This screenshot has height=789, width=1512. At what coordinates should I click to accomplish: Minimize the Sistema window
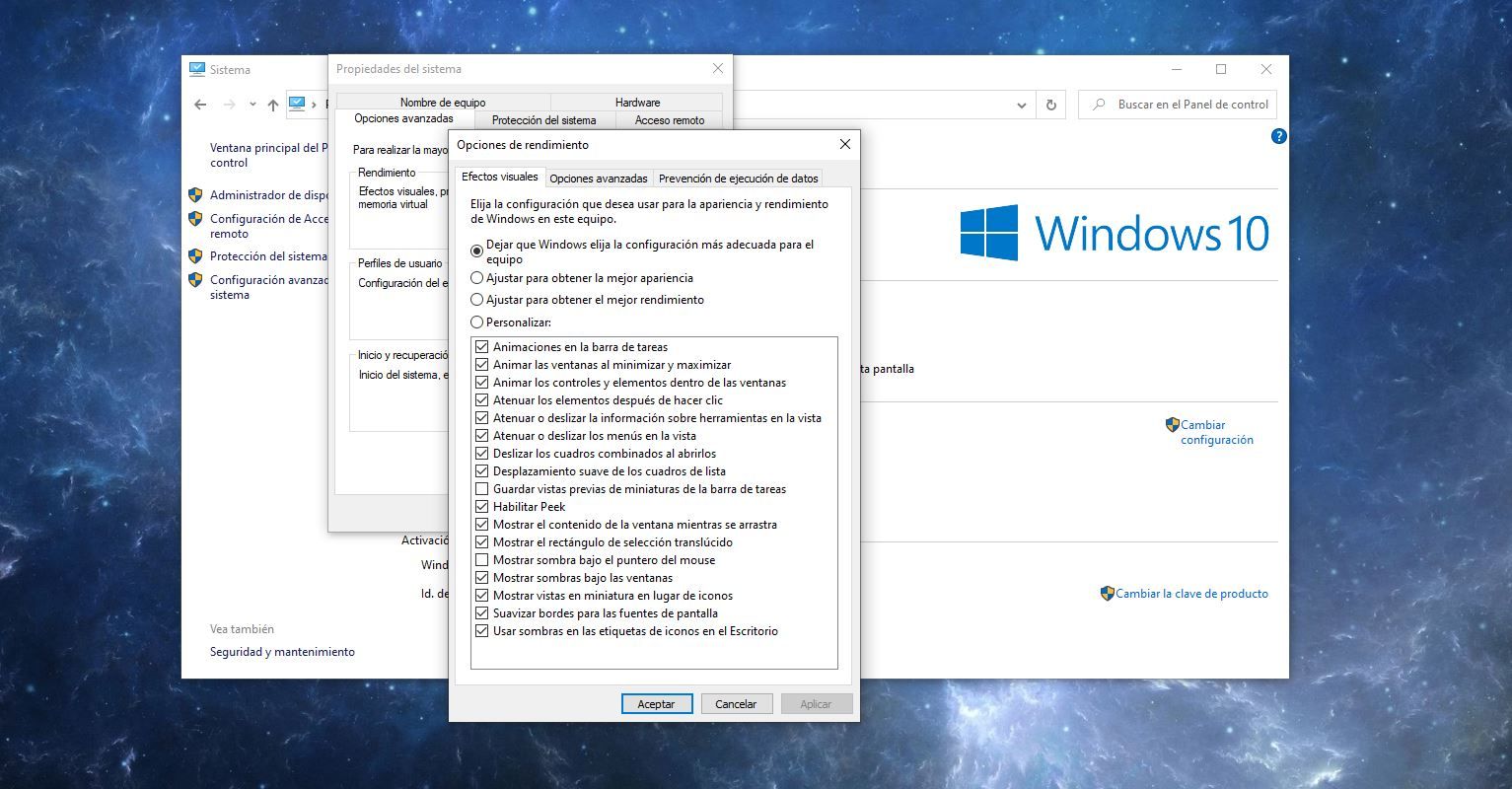coord(1177,69)
